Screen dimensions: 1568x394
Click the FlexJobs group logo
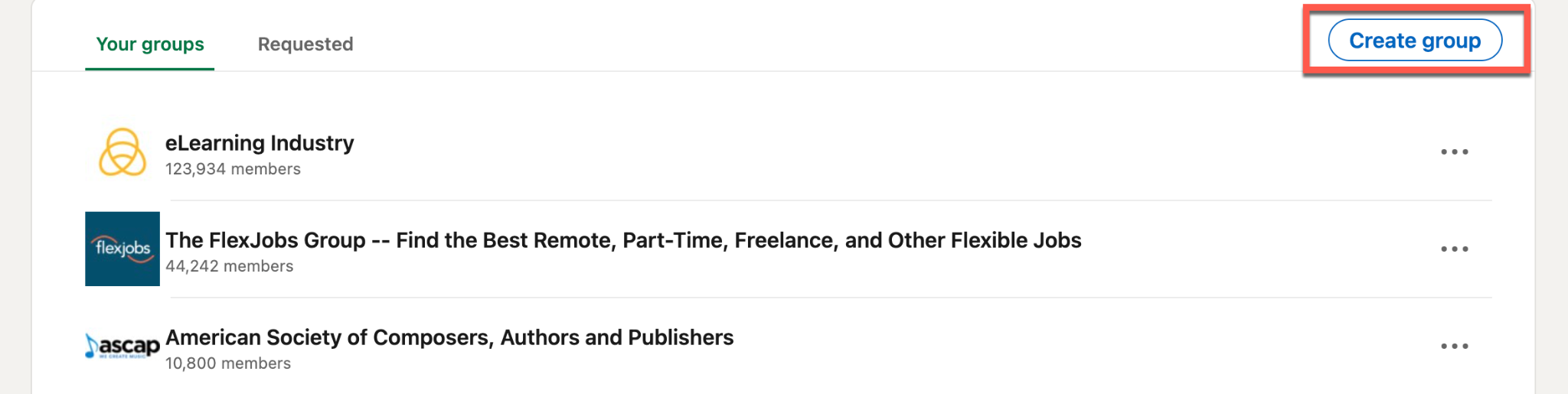coord(122,249)
